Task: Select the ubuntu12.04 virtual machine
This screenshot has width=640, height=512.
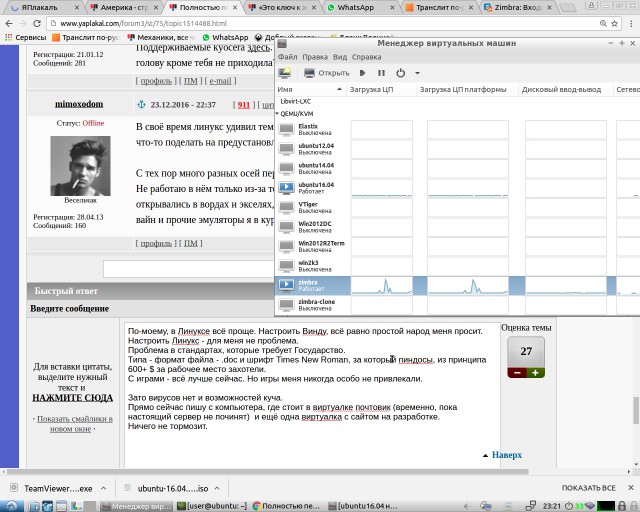Action: coord(313,149)
